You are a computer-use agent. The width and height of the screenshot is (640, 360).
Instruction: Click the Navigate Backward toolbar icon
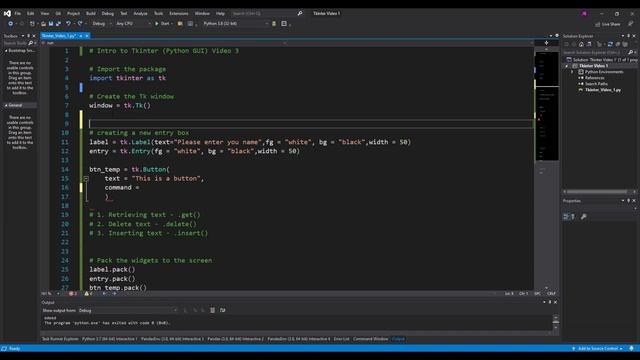[11, 24]
